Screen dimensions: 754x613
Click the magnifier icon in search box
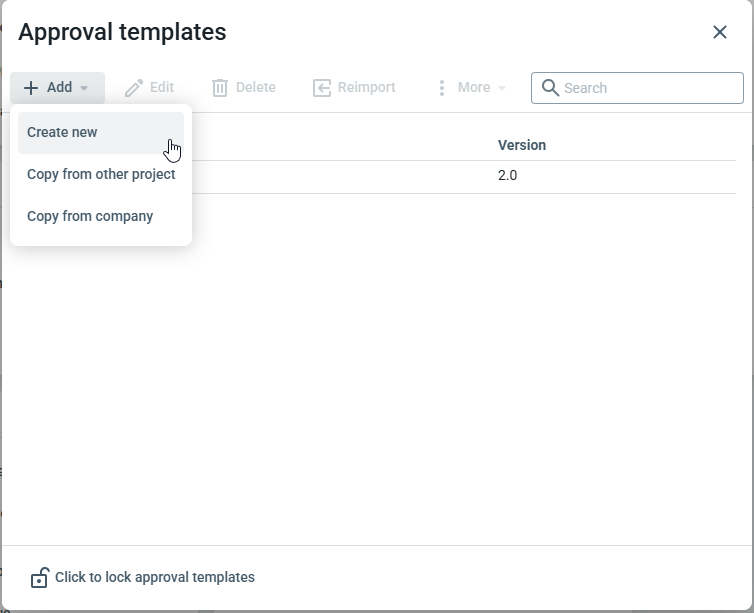pyautogui.click(x=550, y=88)
